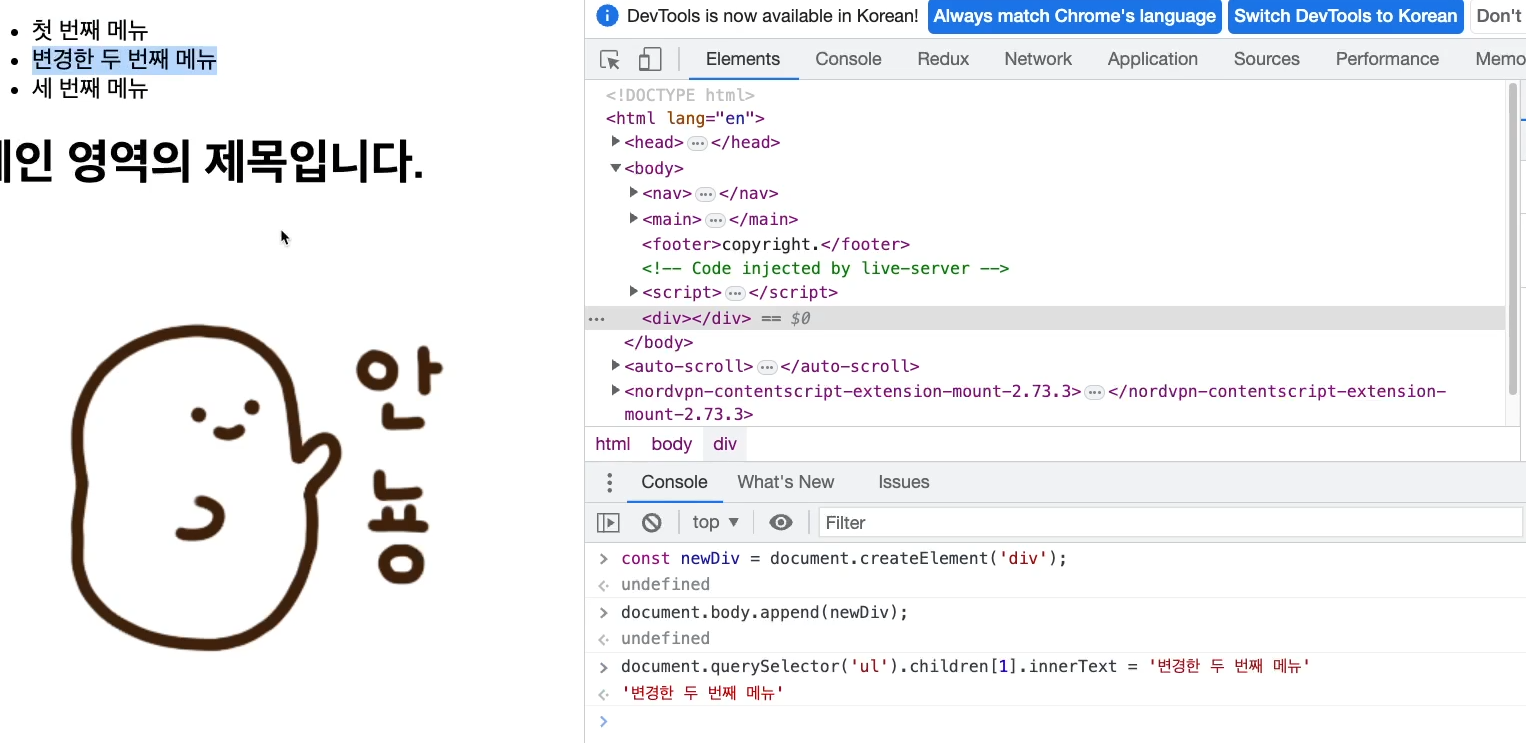Select the live-server comment row
Image resolution: width=1526 pixels, height=743 pixels.
click(x=825, y=268)
